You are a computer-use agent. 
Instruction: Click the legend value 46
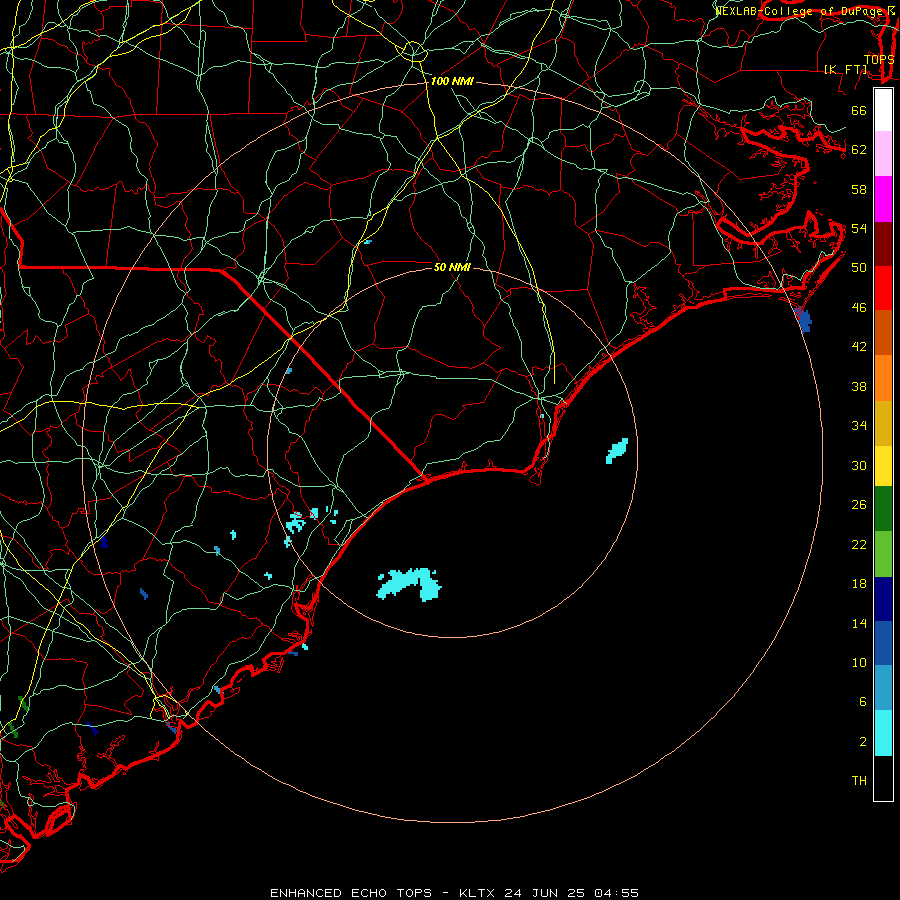(859, 308)
